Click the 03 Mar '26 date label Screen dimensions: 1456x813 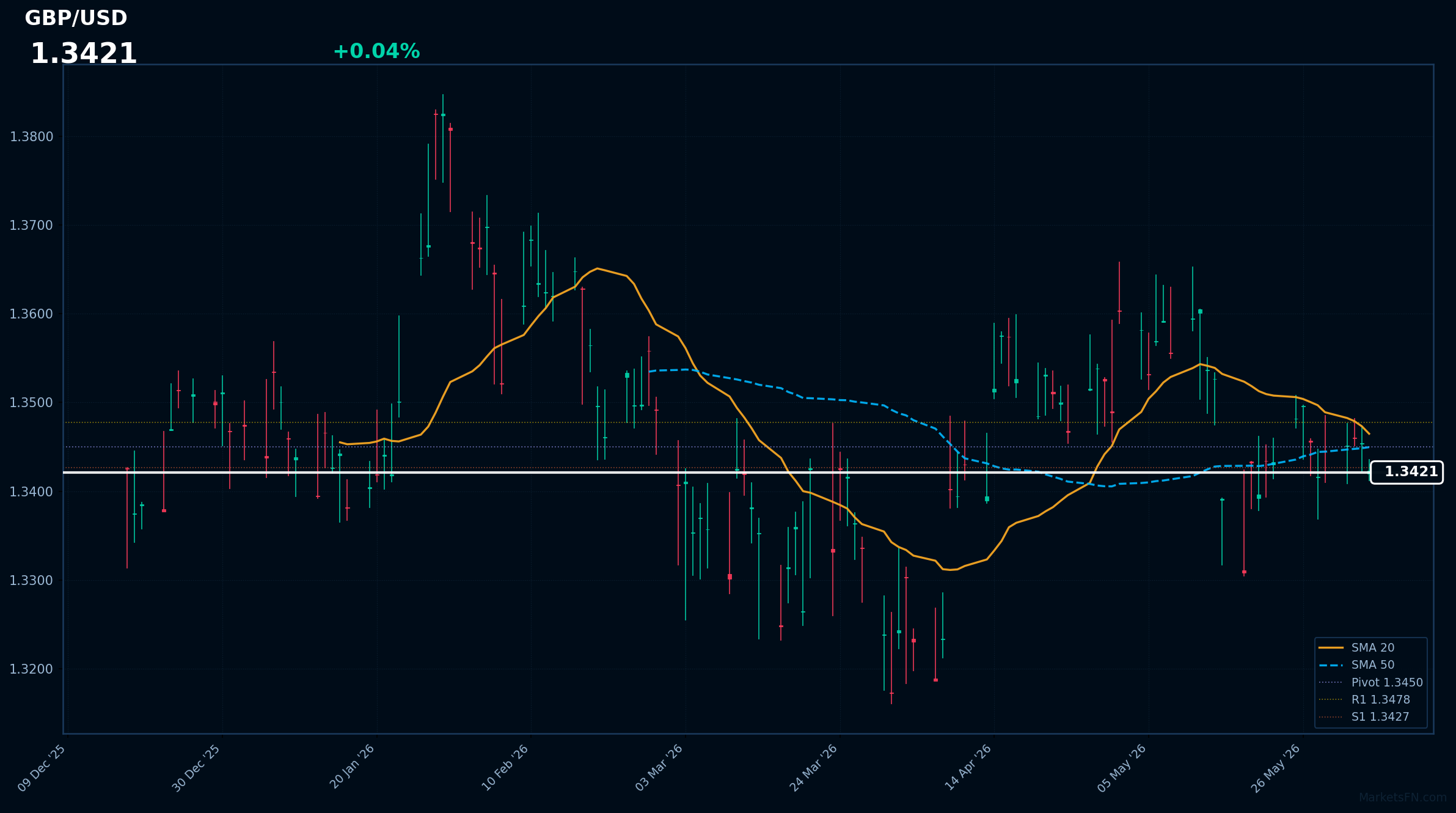tap(659, 768)
